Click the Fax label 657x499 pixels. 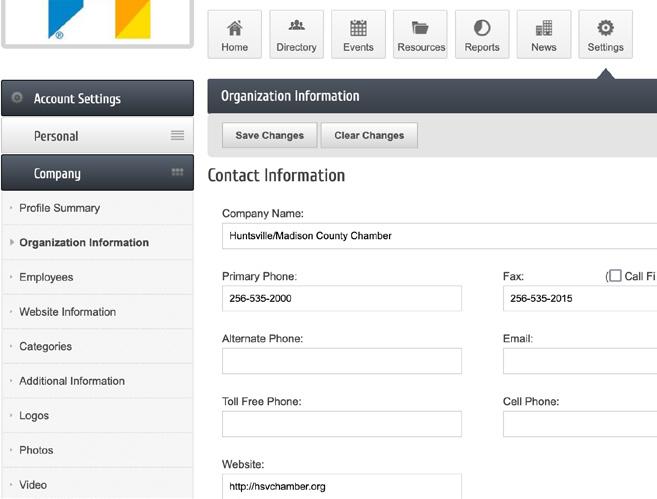[513, 276]
